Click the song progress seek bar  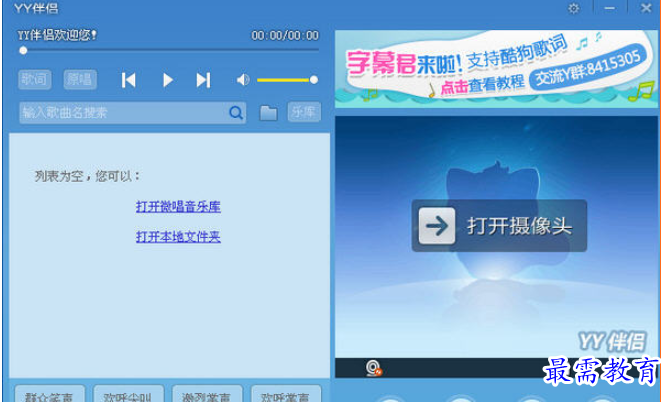(169, 50)
